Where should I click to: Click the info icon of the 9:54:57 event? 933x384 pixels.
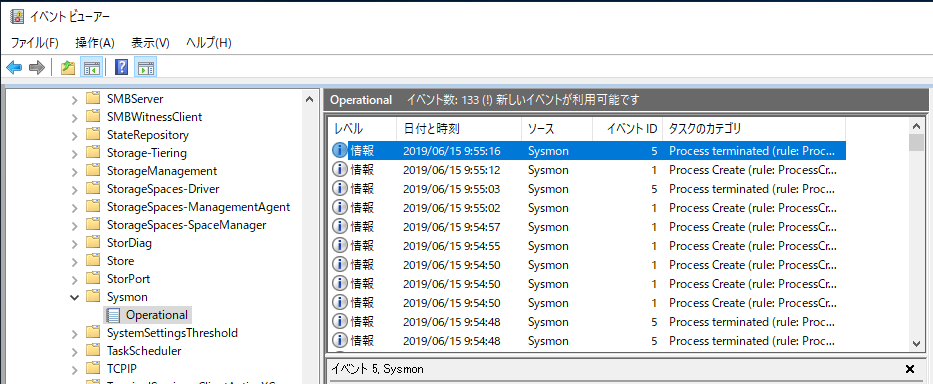(339, 227)
